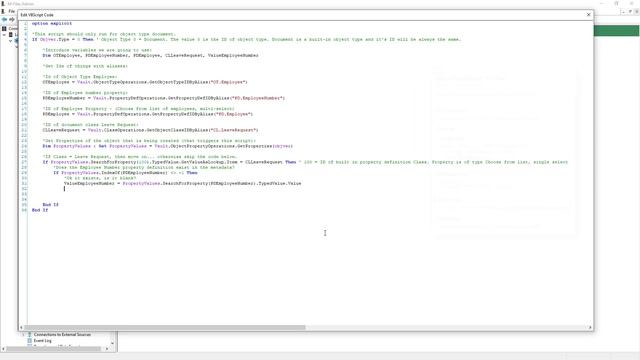Minimize the M-Files Admin window
Image resolution: width=640 pixels, height=360 pixels.
pyautogui.click(x=602, y=4)
